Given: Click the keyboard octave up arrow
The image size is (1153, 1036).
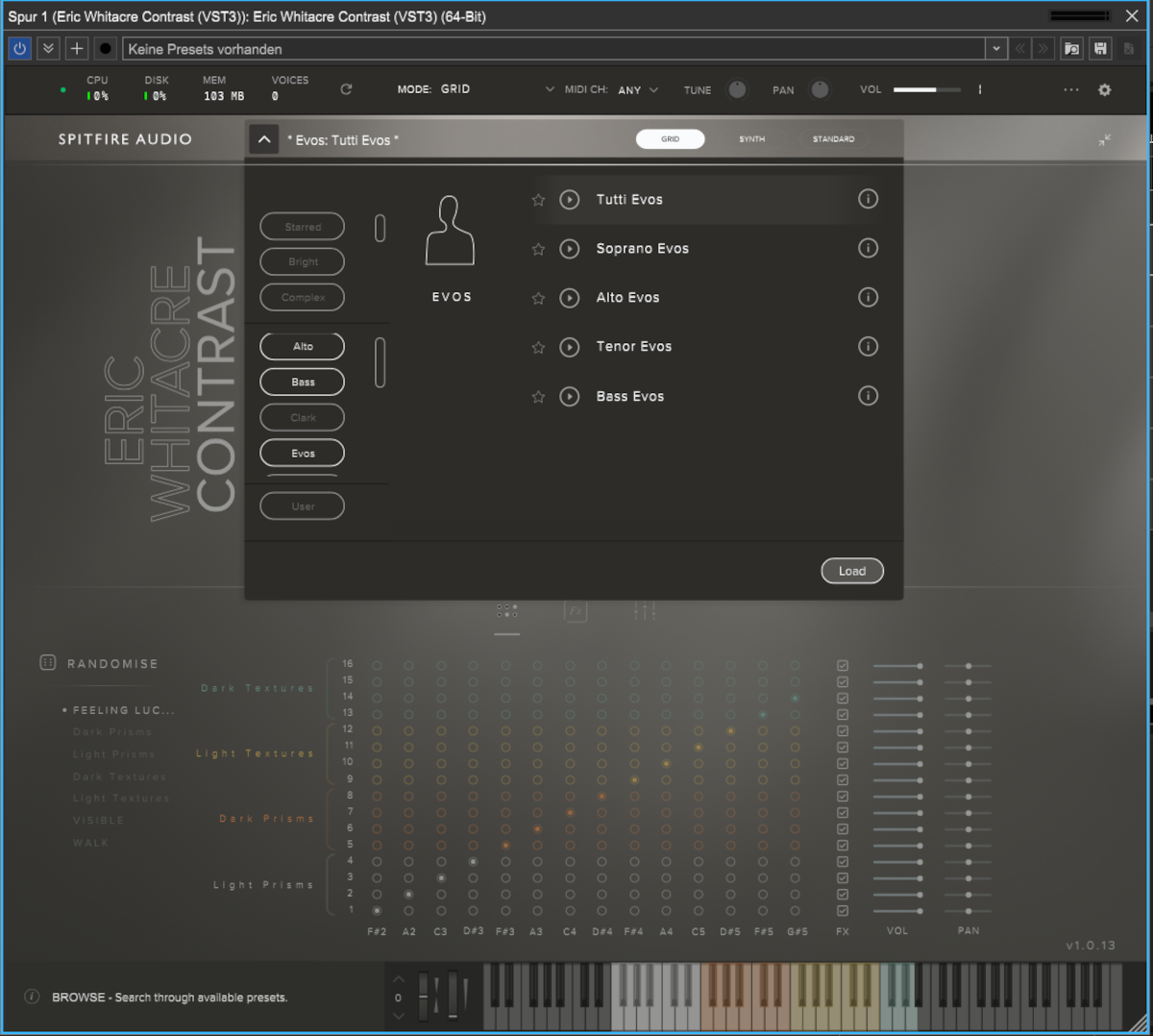Looking at the screenshot, I should [x=399, y=980].
